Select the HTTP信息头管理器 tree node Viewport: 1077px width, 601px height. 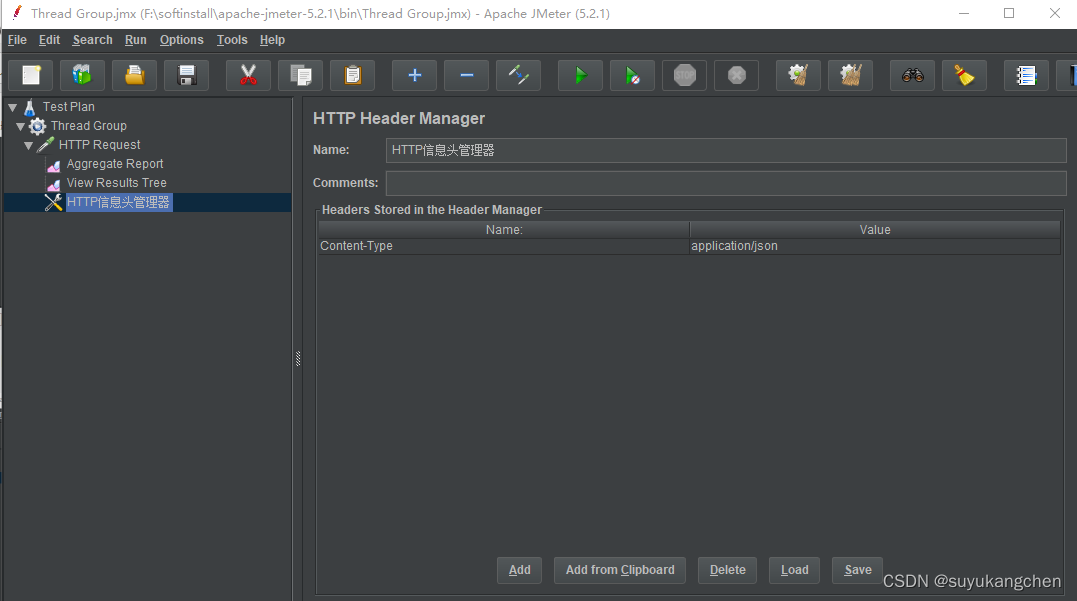tap(118, 202)
